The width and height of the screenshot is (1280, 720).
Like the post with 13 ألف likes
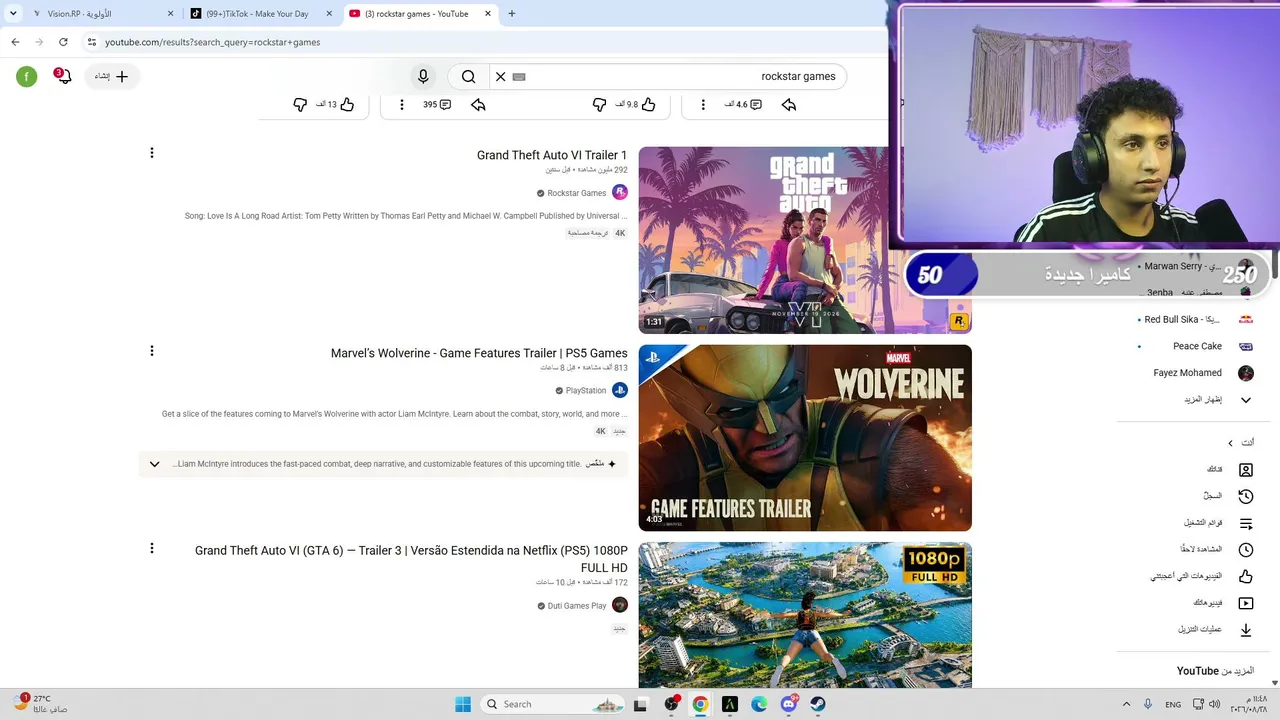click(347, 104)
